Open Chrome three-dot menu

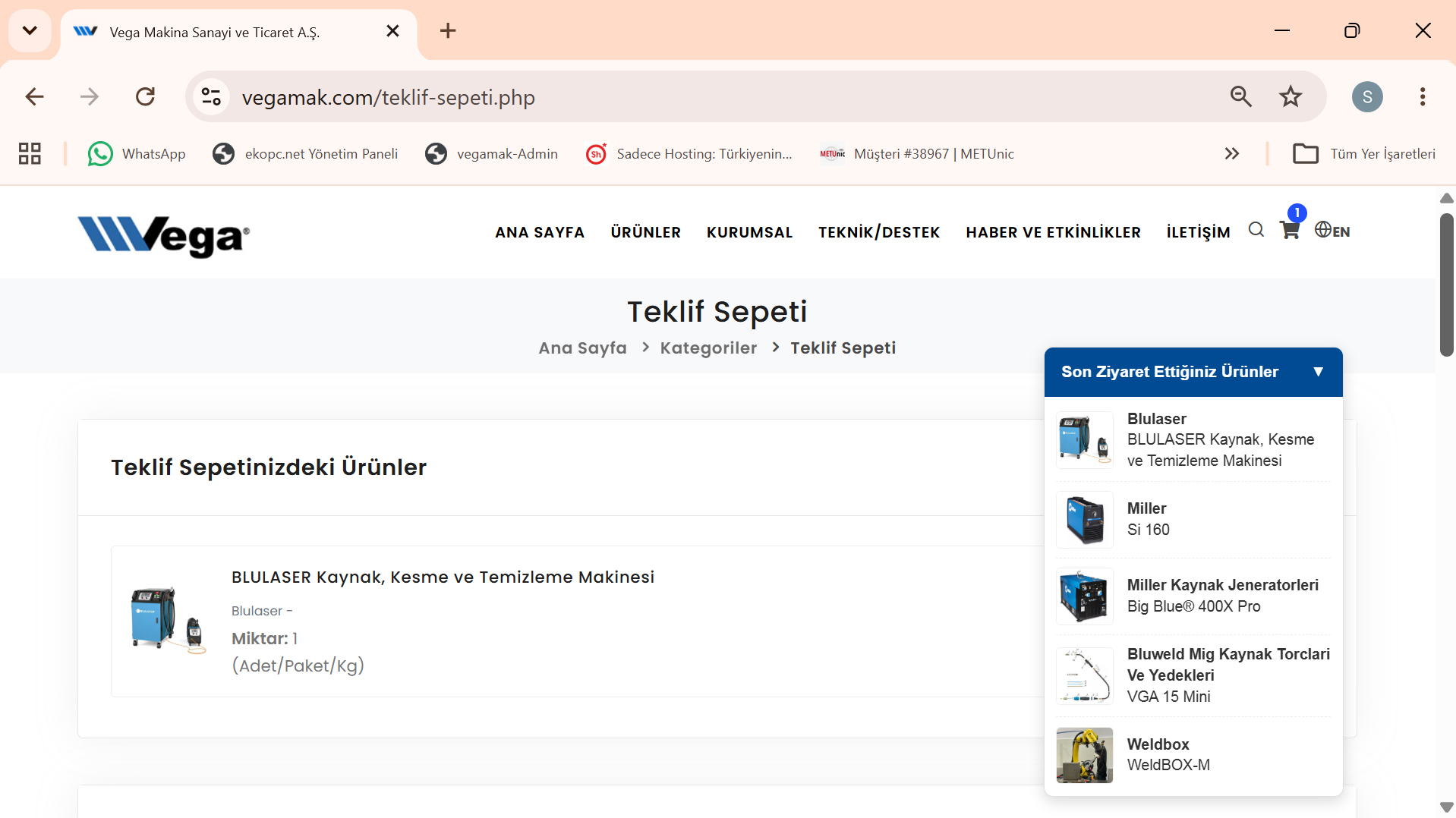point(1423,96)
